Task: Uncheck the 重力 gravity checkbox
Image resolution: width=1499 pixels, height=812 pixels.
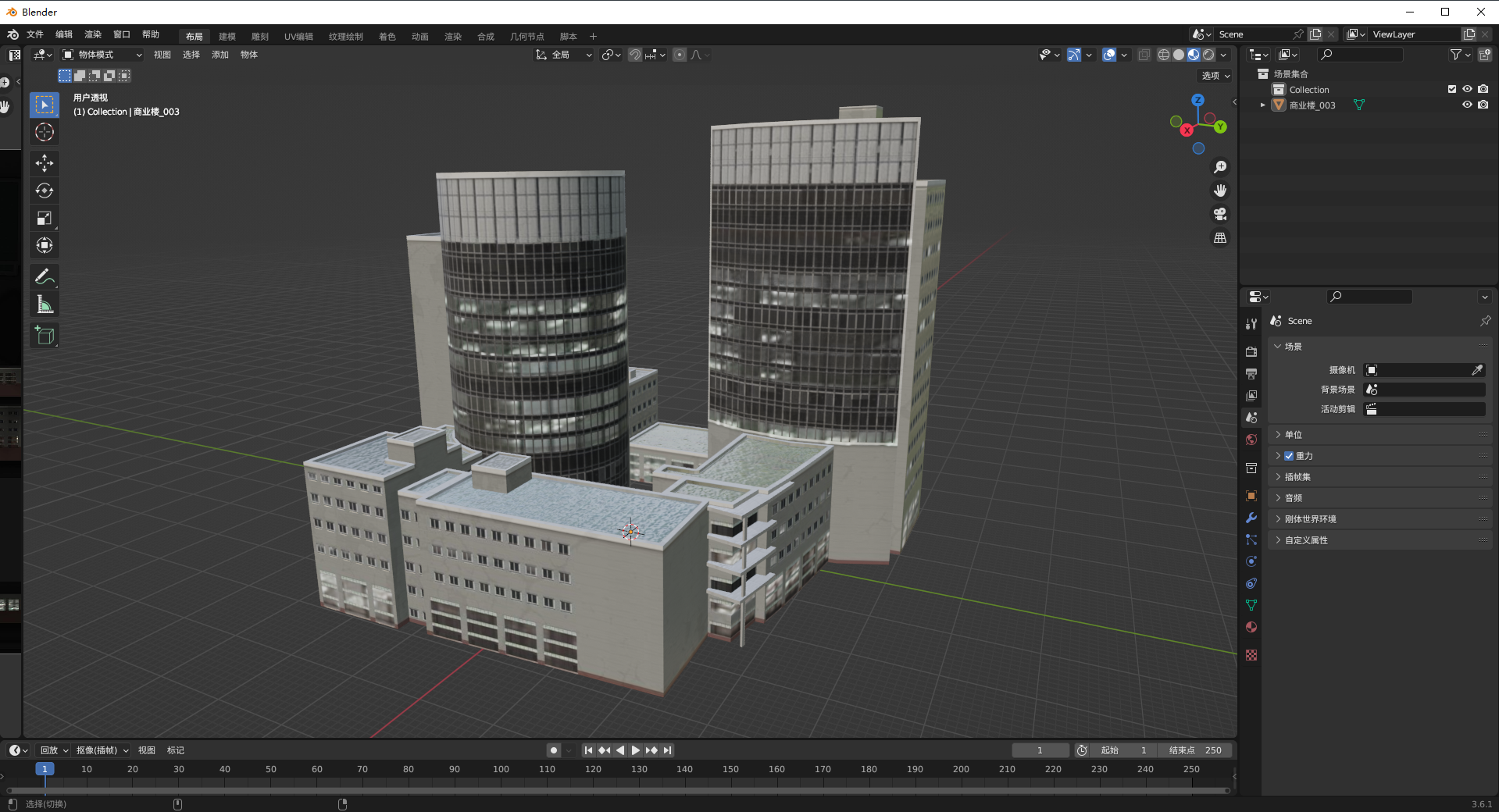Action: coord(1289,456)
